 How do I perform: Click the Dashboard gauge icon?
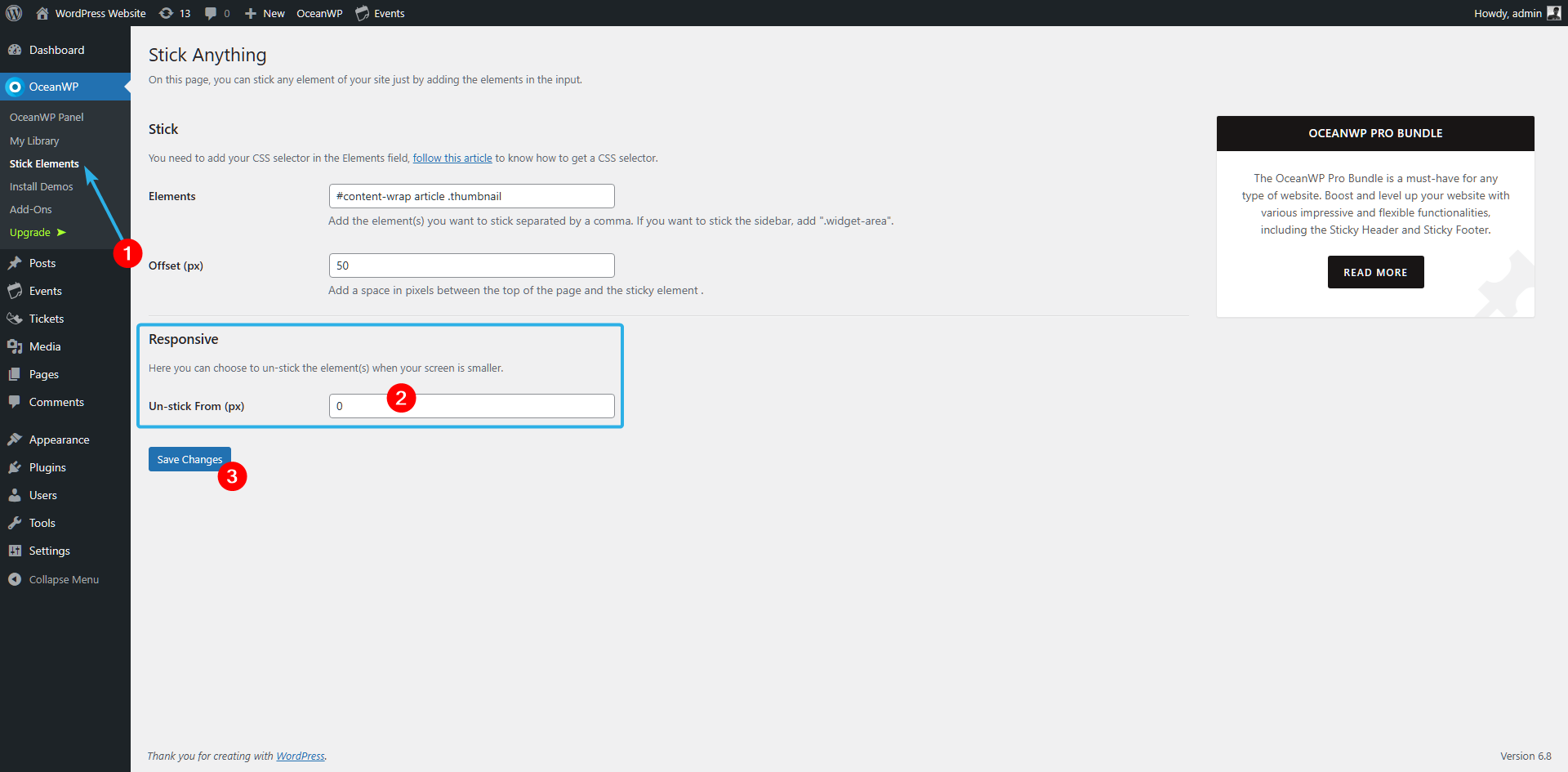pyautogui.click(x=15, y=50)
